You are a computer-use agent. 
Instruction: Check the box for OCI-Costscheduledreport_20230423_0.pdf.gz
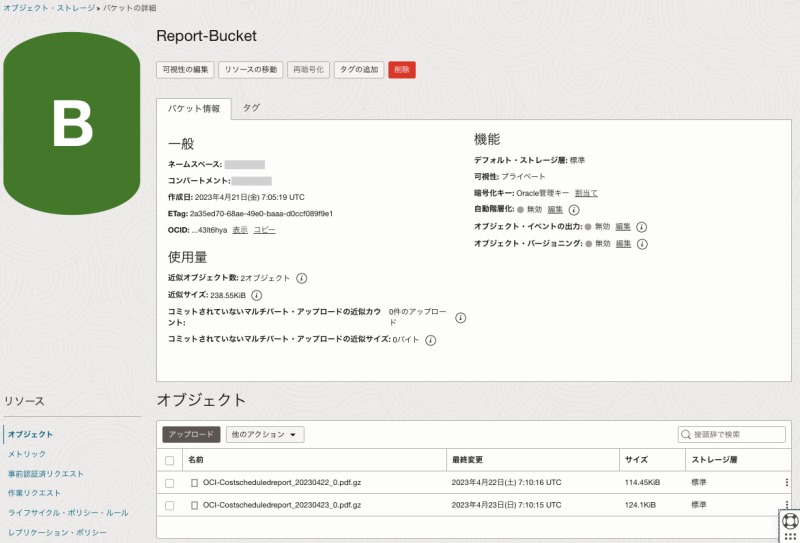point(169,505)
